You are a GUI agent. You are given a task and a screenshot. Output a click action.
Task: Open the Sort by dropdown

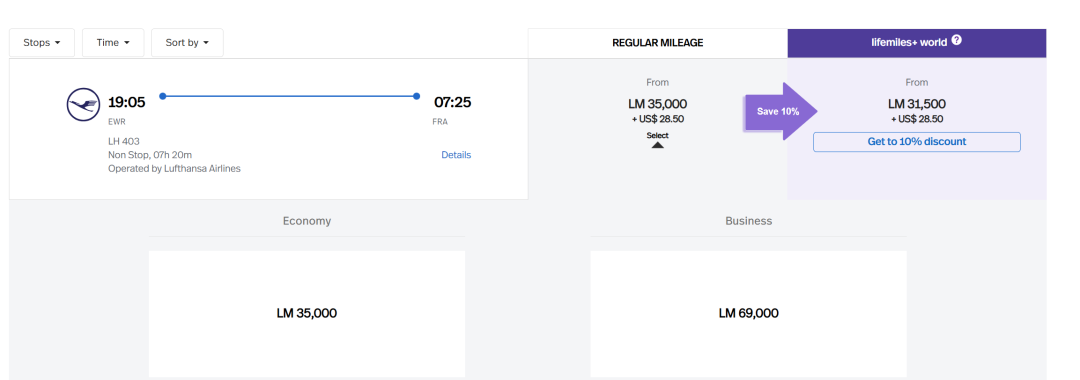[x=187, y=43]
